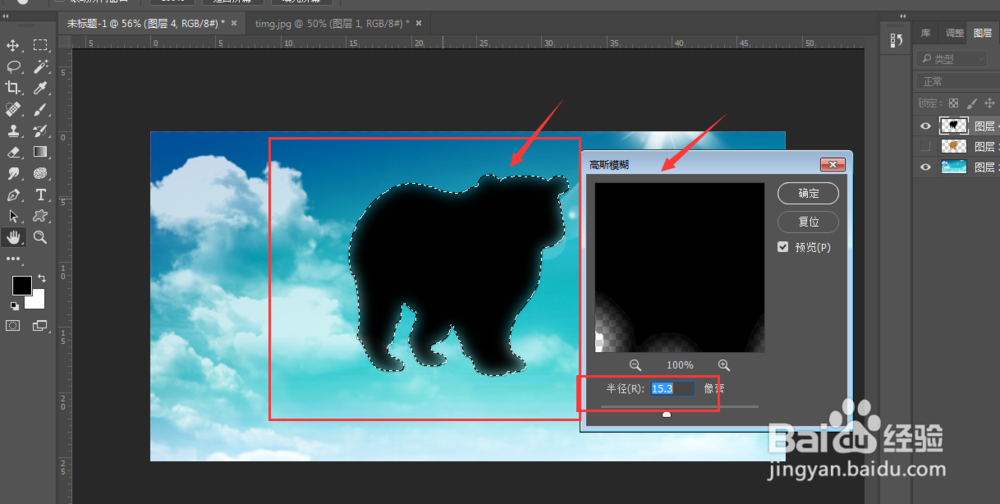
Task: Click the radius slider handle
Action: [x=666, y=414]
